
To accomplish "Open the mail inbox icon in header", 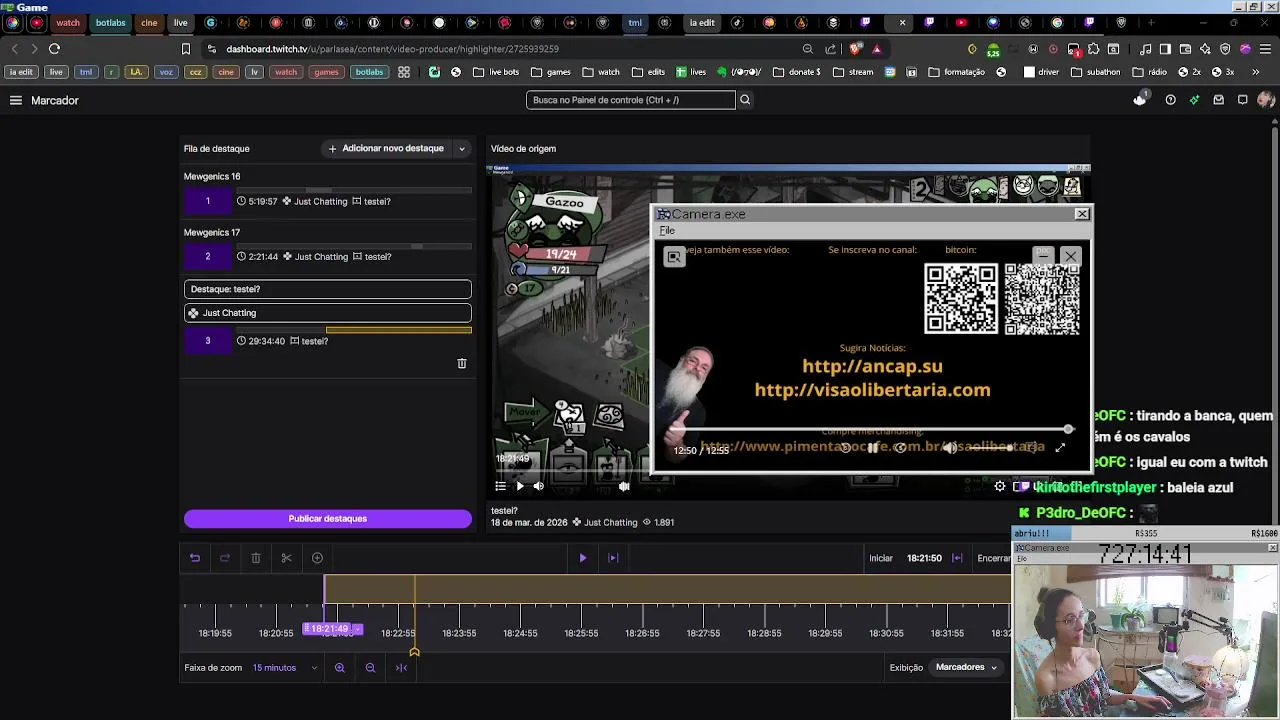I will 1218,100.
